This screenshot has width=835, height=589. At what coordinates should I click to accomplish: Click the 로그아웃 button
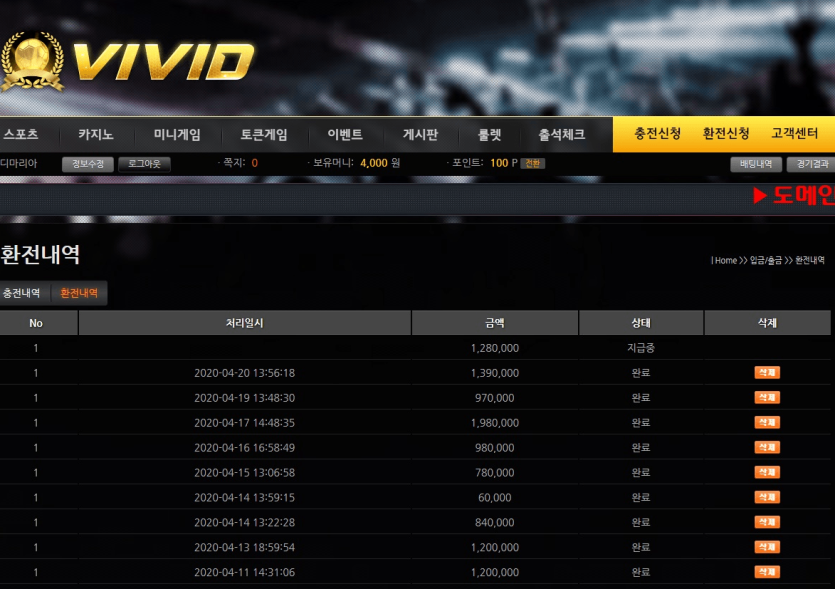pyautogui.click(x=144, y=164)
